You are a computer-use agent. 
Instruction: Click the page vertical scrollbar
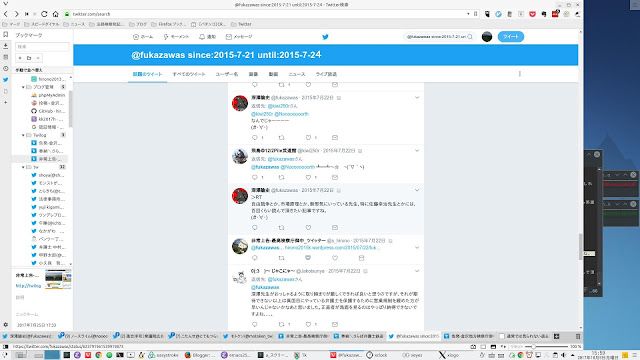click(x=580, y=247)
